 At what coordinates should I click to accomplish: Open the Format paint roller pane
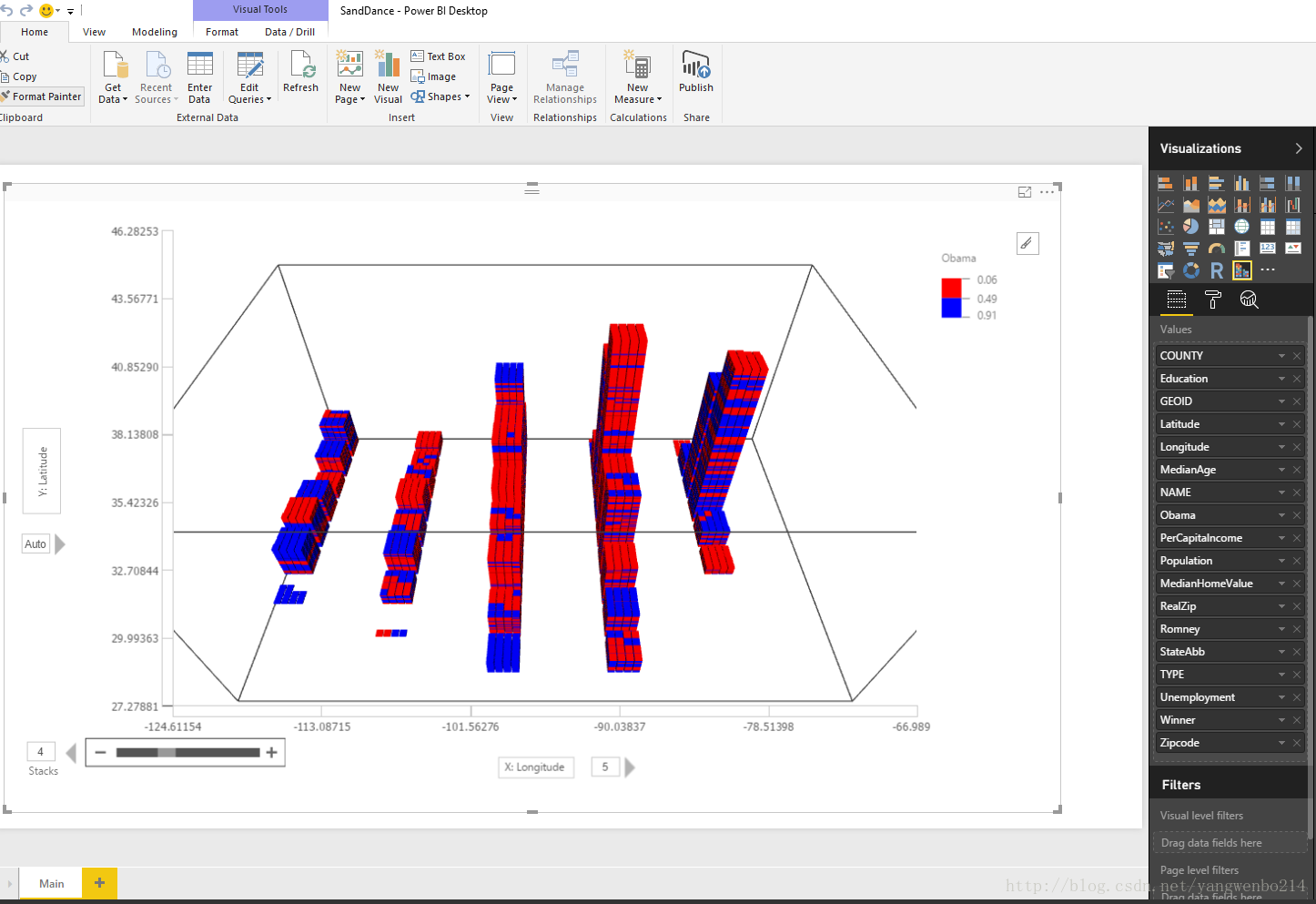click(1212, 300)
